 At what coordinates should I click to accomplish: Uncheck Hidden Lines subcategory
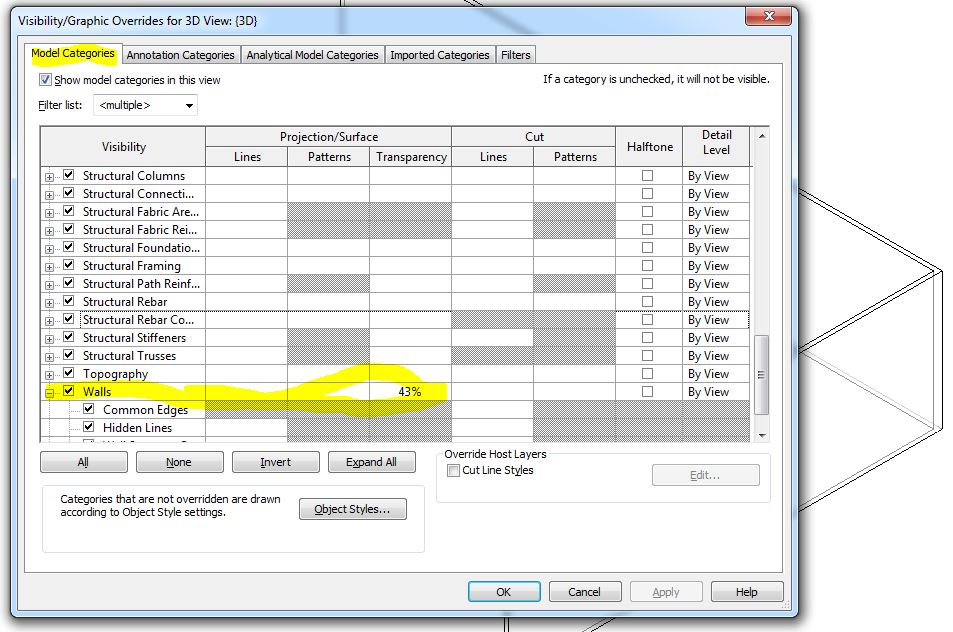pyautogui.click(x=89, y=427)
